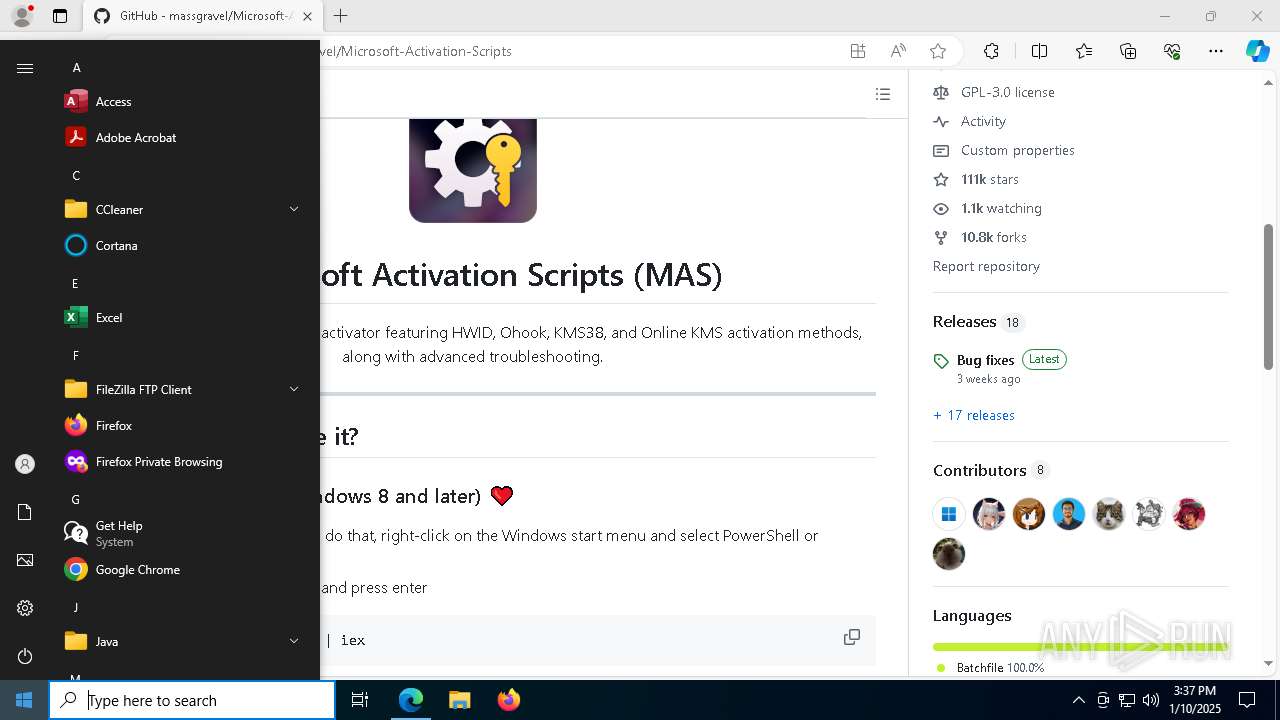Switch to Microsoft Edge taskbar icon
1280x720 pixels.
(x=411, y=700)
